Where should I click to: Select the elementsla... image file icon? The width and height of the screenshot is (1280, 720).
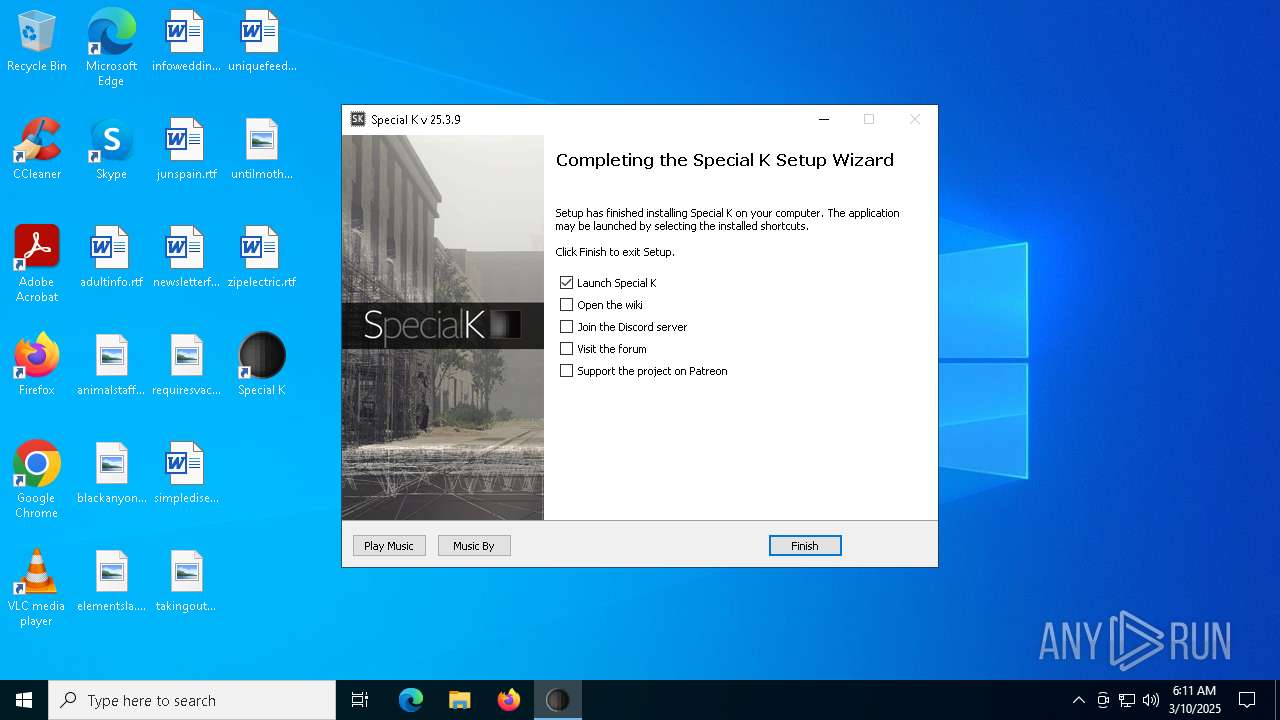coord(111,582)
